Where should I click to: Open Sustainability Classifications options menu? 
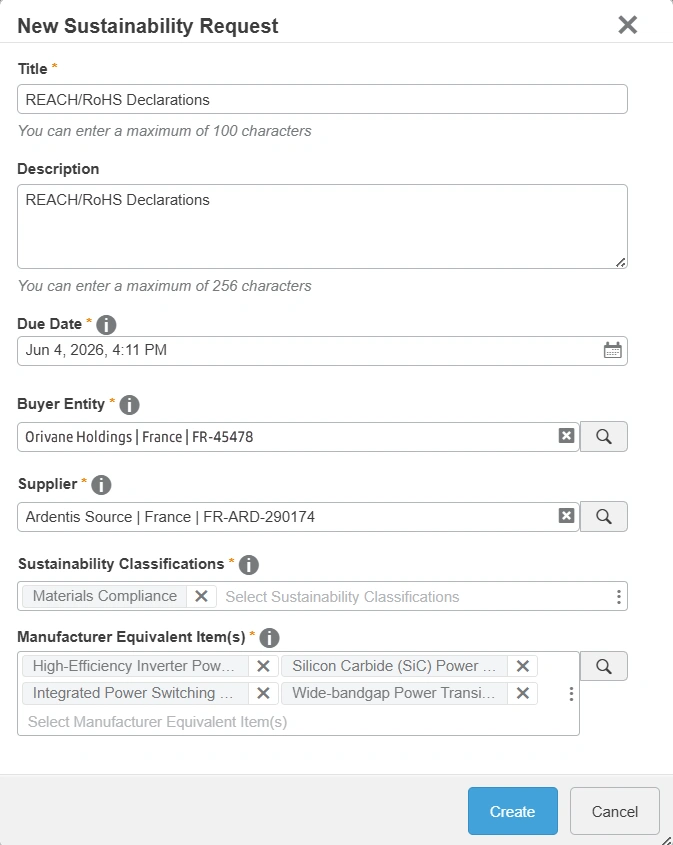click(x=619, y=597)
